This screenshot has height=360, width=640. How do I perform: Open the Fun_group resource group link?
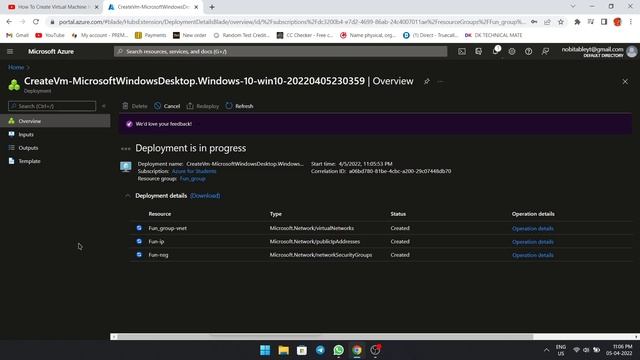pyautogui.click(x=193, y=179)
